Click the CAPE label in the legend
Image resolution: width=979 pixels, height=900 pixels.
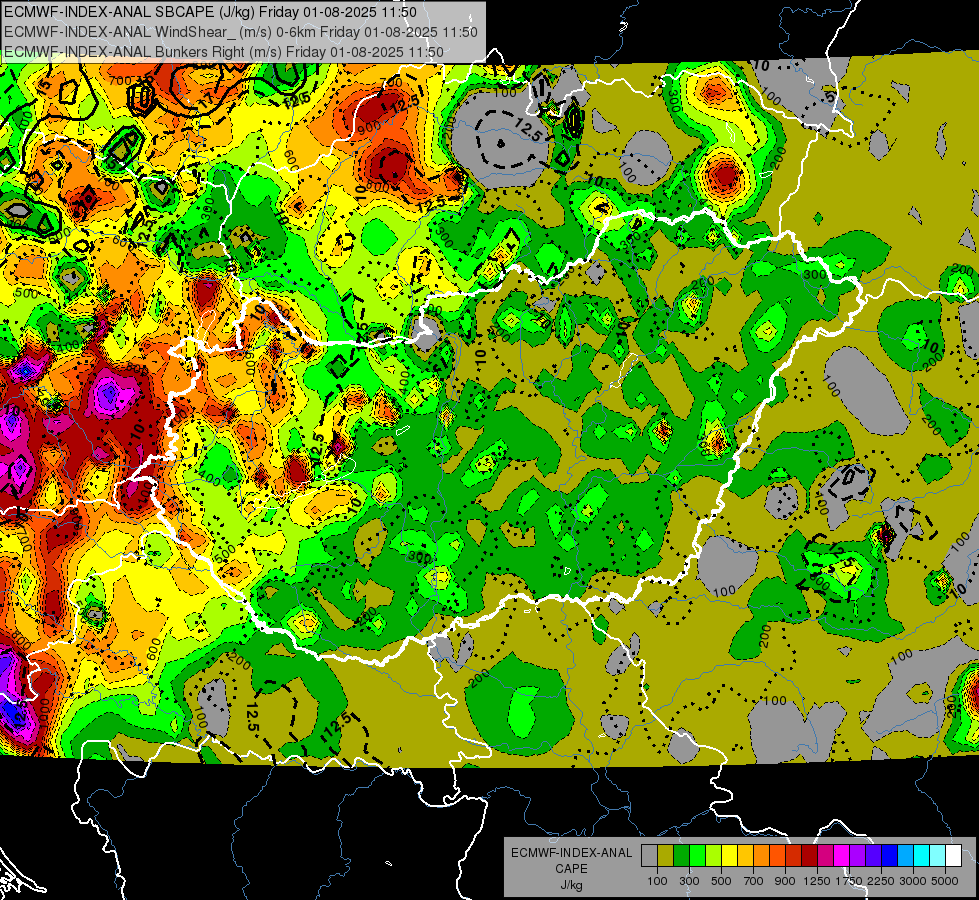tap(571, 869)
